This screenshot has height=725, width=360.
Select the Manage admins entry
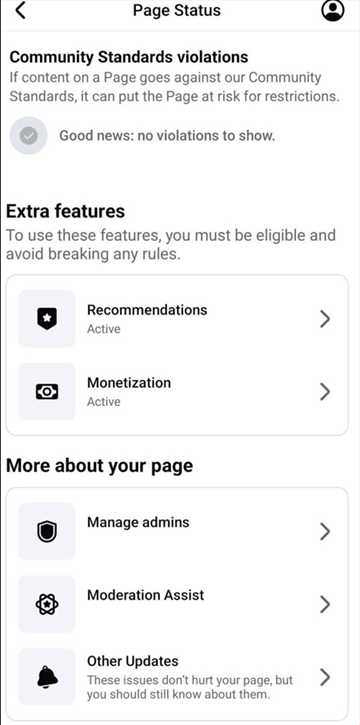[x=177, y=531]
